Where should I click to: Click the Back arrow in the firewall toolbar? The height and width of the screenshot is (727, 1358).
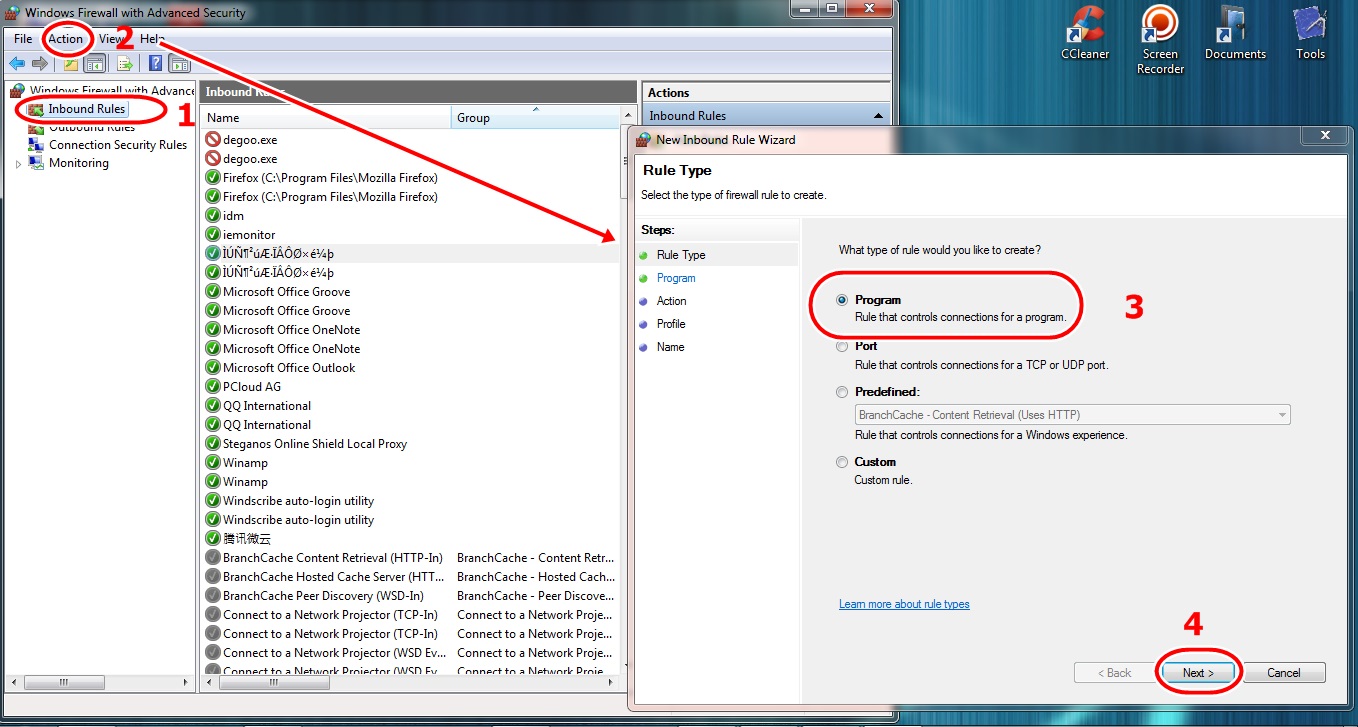tap(17, 64)
